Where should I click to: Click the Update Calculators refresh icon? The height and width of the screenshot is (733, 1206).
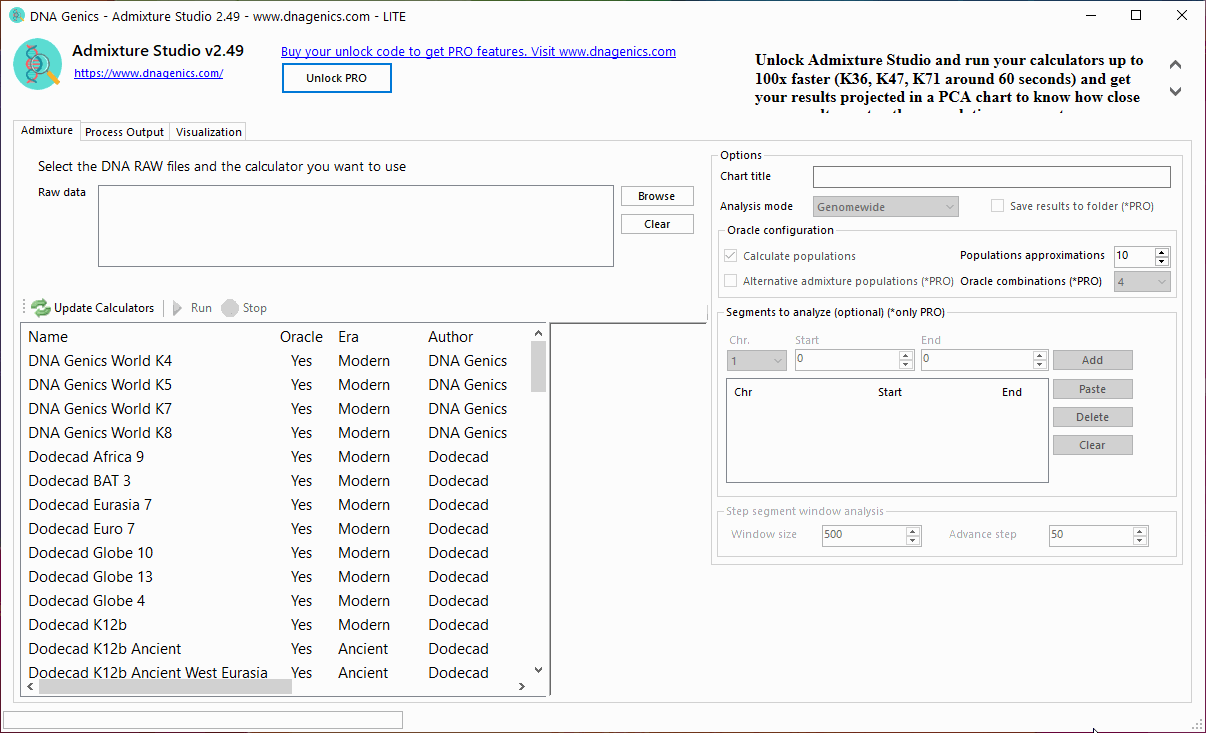(x=40, y=307)
